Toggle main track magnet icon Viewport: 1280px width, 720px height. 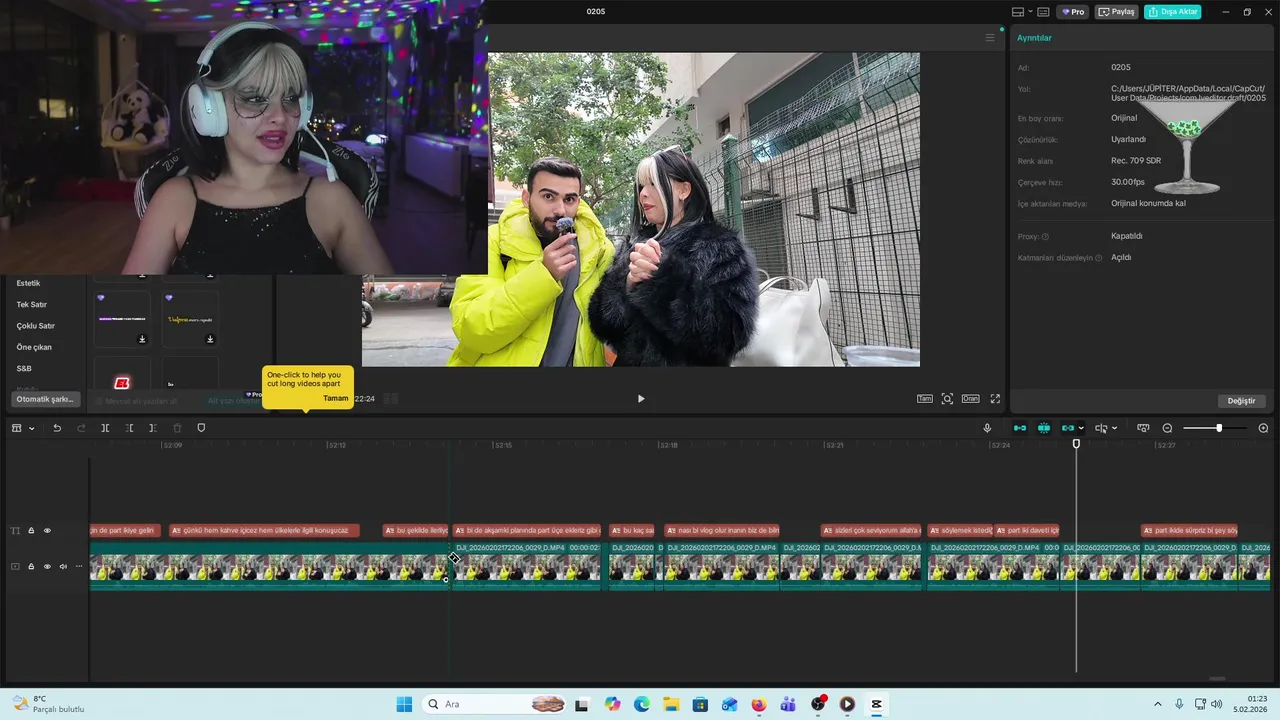click(x=1020, y=428)
